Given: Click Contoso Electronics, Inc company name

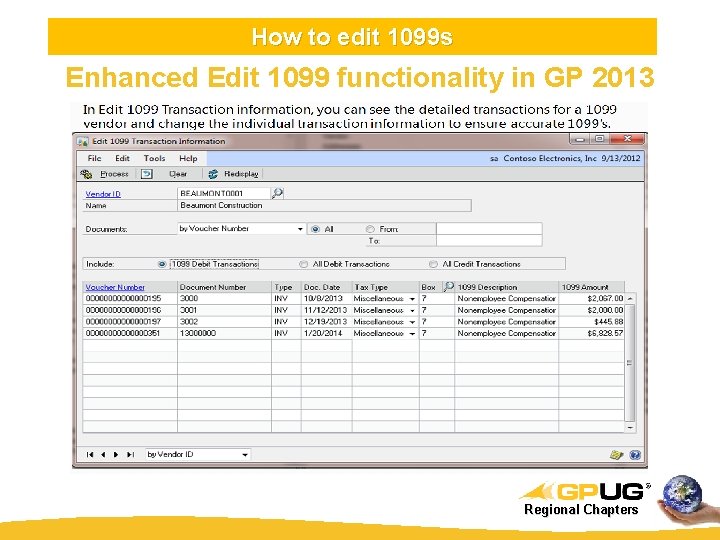Looking at the screenshot, I should click(x=550, y=158).
